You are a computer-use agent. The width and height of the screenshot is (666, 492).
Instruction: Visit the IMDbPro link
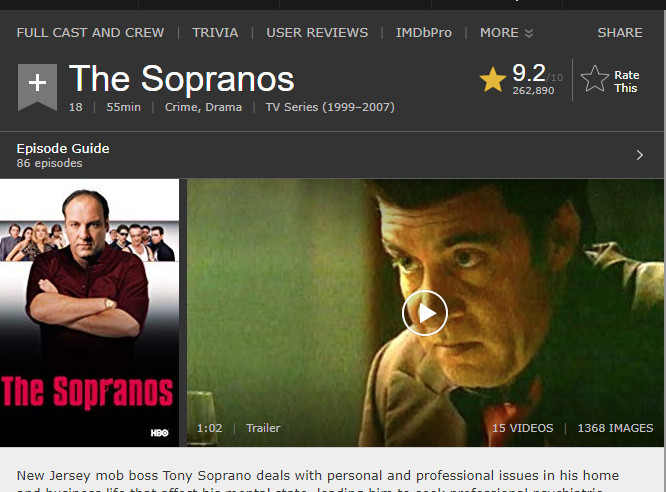[x=423, y=33]
